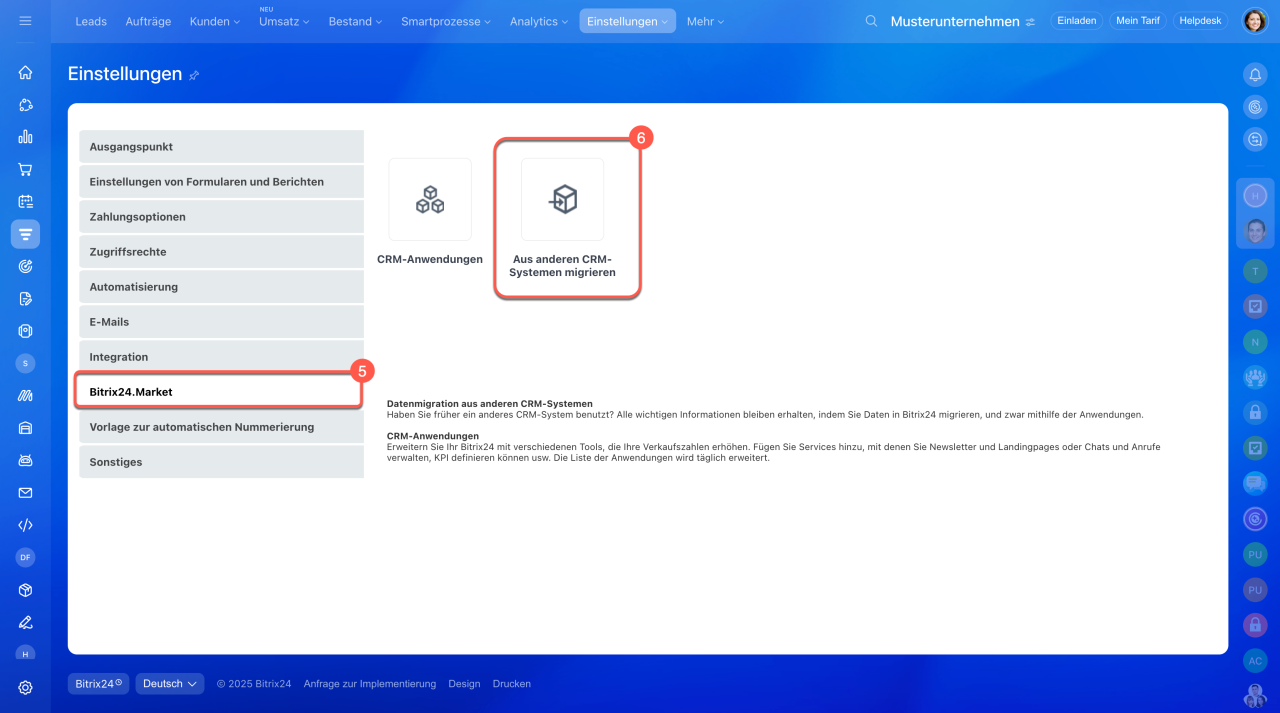Open the bar chart analytics sidebar icon
Image resolution: width=1280 pixels, height=713 pixels.
pos(25,137)
